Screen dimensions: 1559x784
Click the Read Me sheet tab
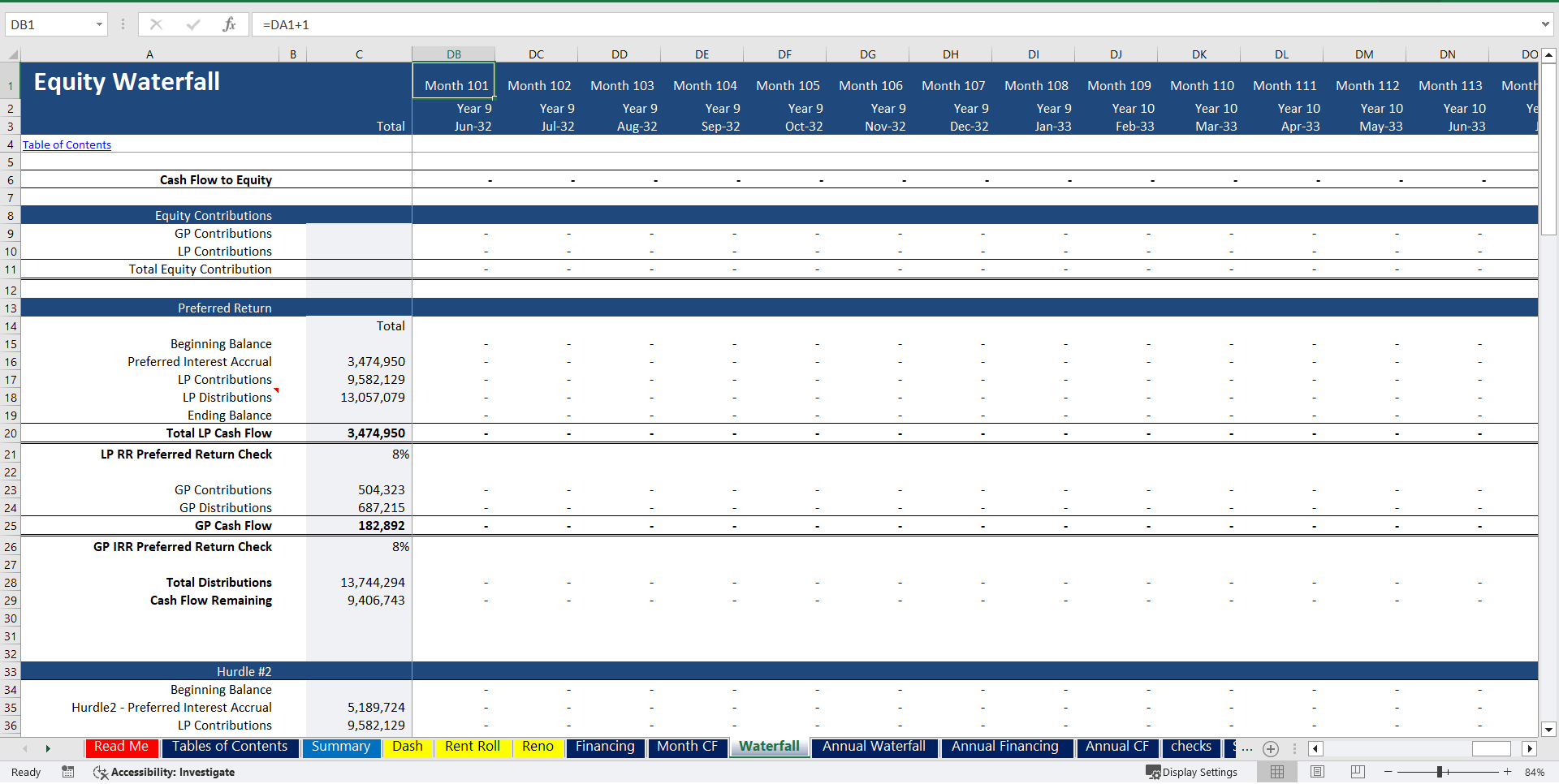coord(120,747)
